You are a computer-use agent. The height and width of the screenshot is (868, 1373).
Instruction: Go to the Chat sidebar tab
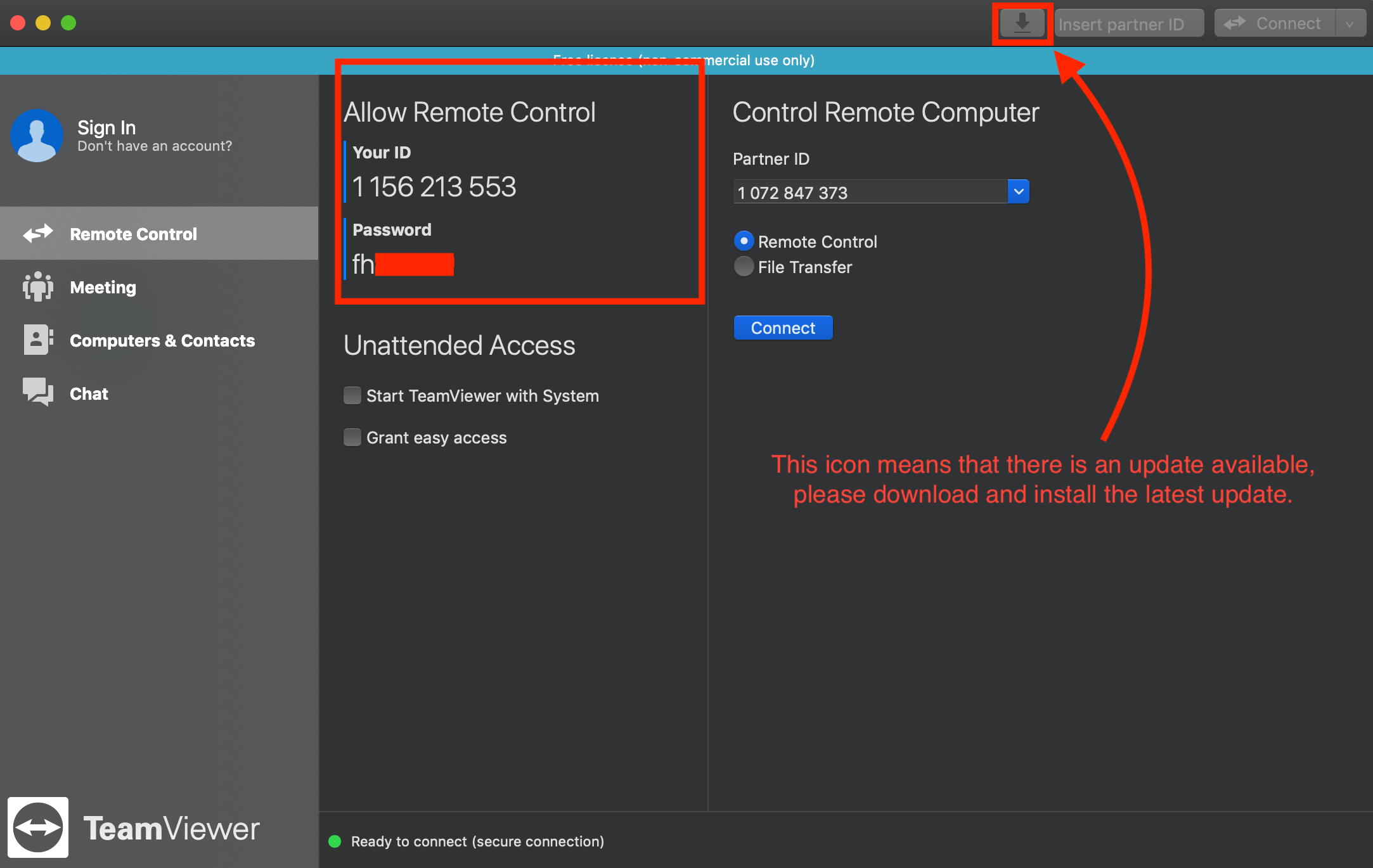click(159, 393)
